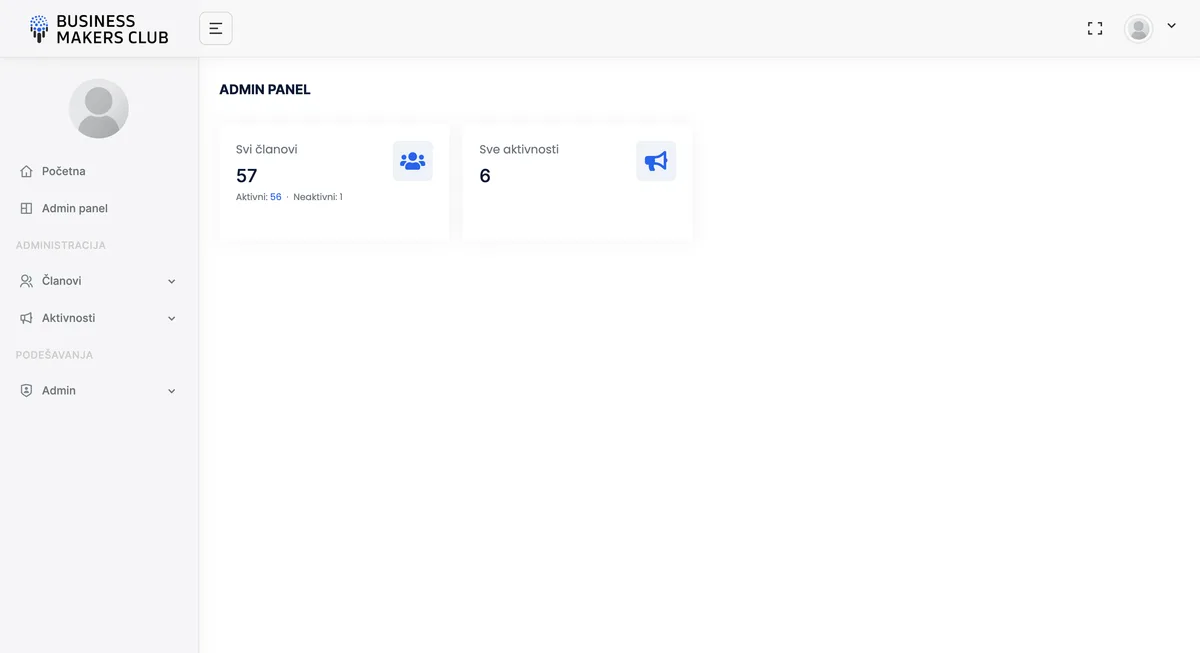
Task: Open the Admin settings menu item
Action: [x=59, y=391]
